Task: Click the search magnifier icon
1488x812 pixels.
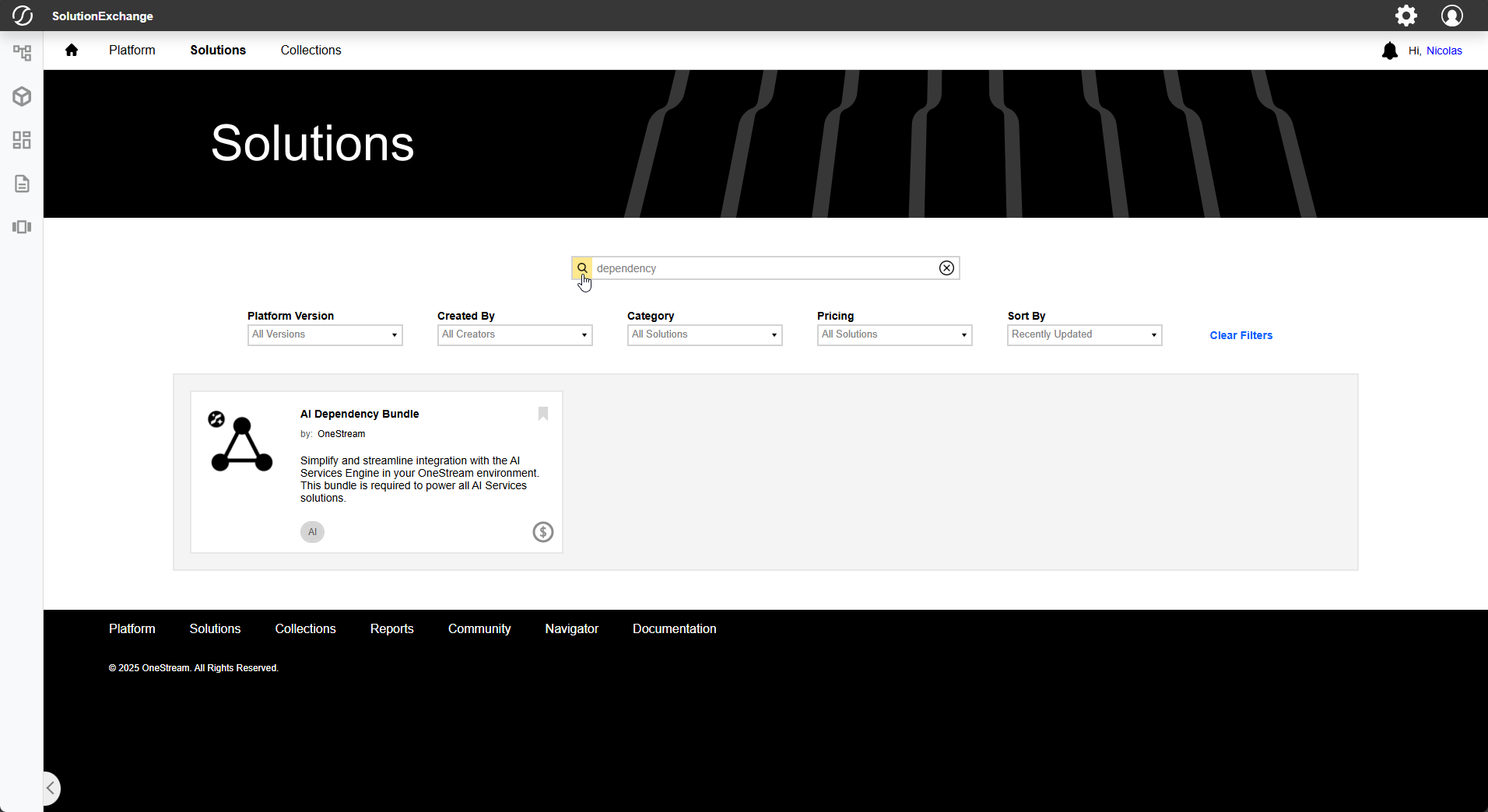Action: (x=582, y=268)
